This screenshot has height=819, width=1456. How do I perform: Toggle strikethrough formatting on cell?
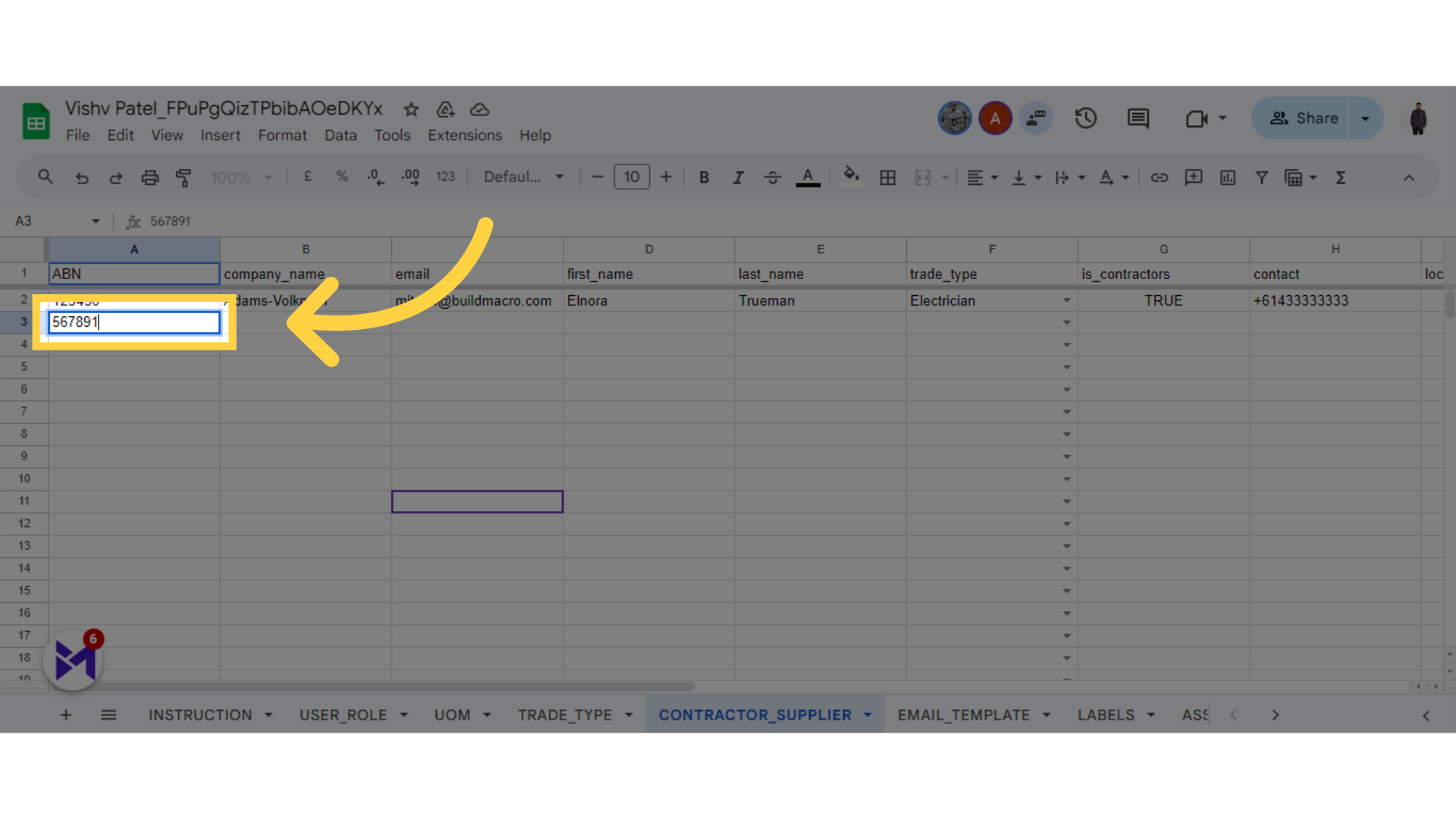[773, 178]
